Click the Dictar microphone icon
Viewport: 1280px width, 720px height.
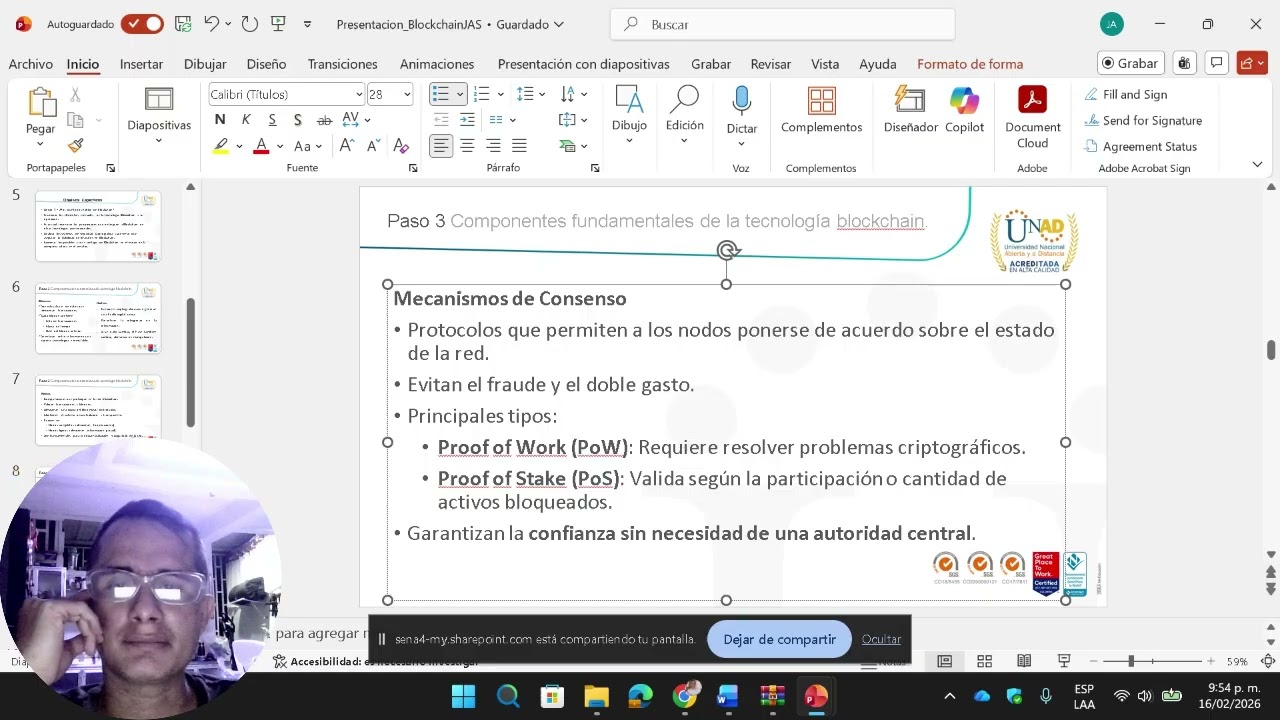(x=741, y=101)
